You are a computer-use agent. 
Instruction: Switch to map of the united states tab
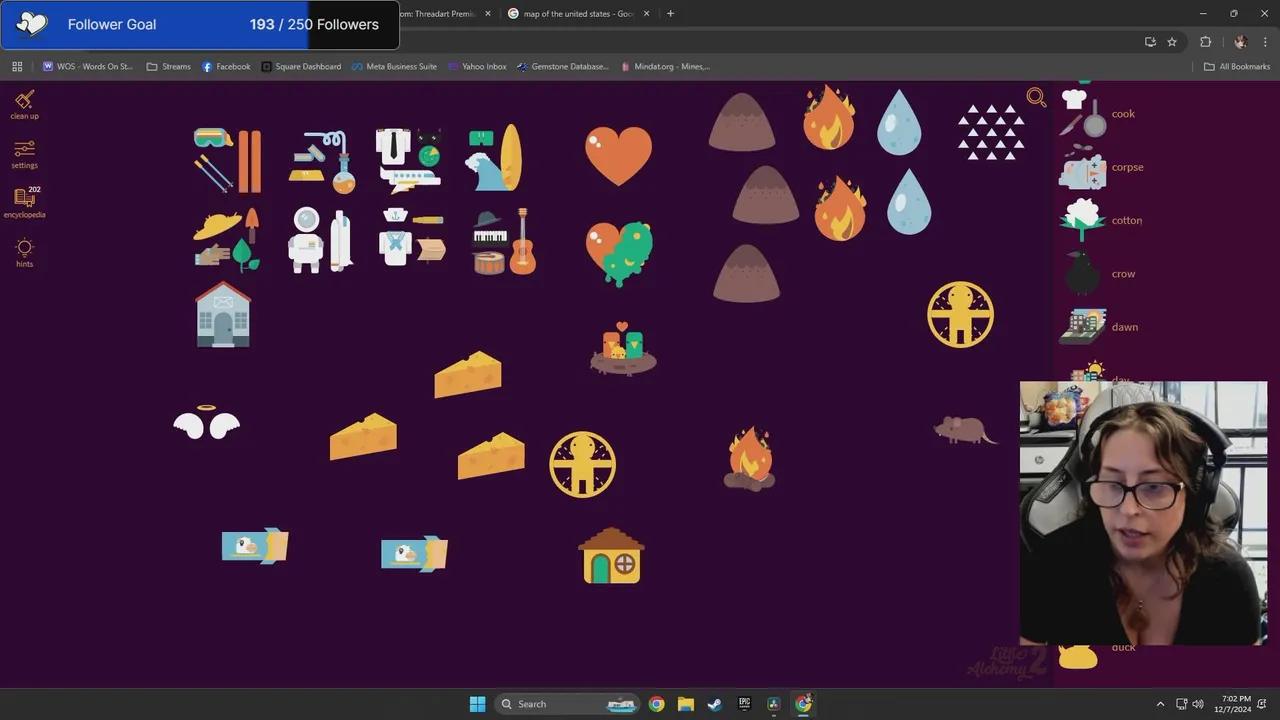pyautogui.click(x=578, y=14)
